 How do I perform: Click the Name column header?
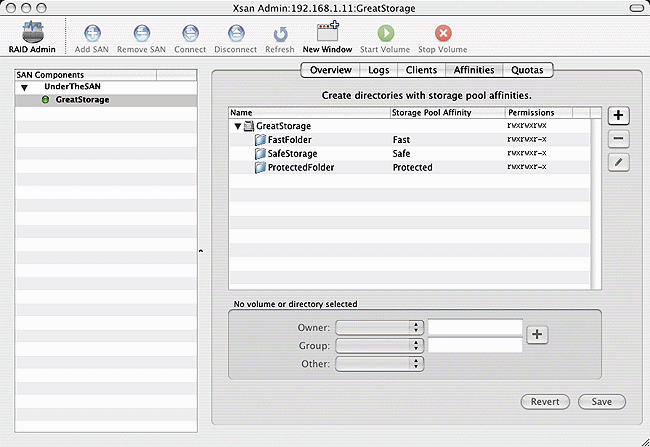tap(310, 113)
